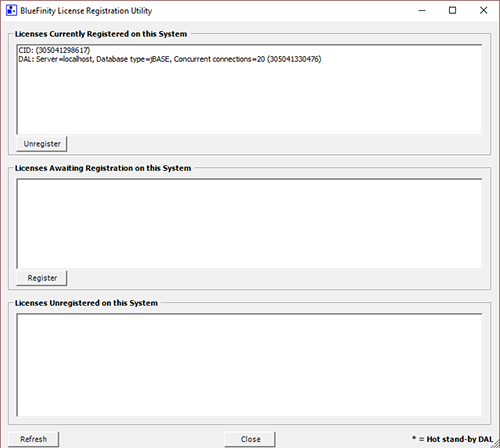
Task: Maximize the License Registration Utility window
Action: point(452,10)
